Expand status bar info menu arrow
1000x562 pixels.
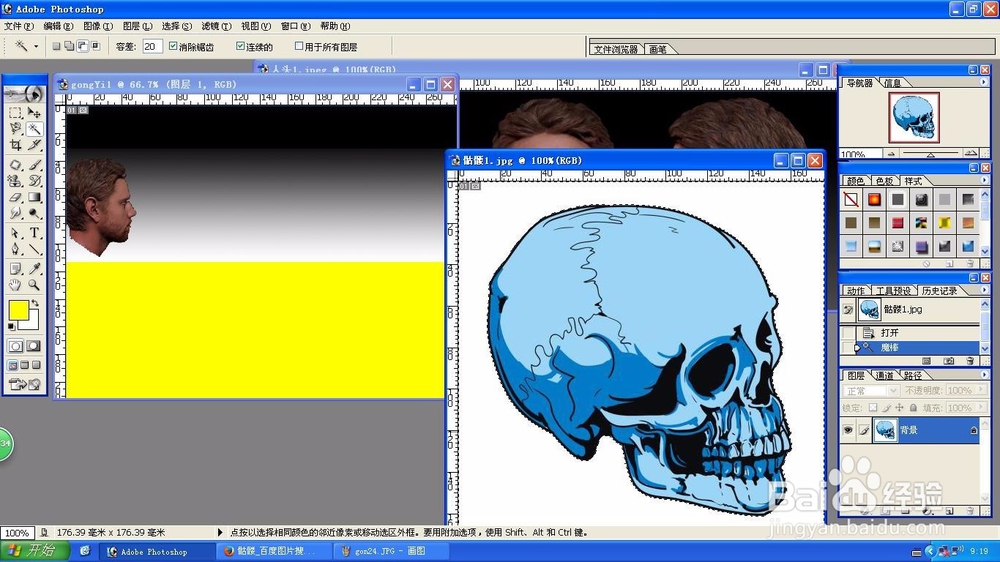[x=220, y=532]
